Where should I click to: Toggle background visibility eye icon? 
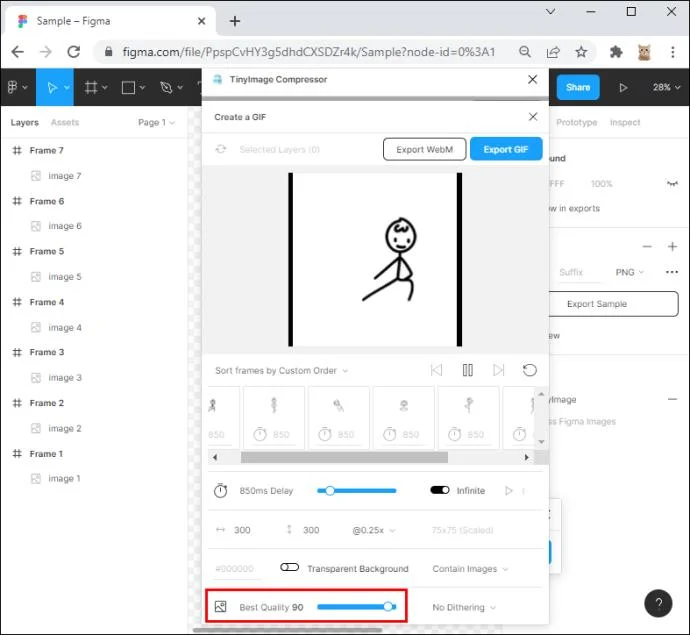[672, 184]
